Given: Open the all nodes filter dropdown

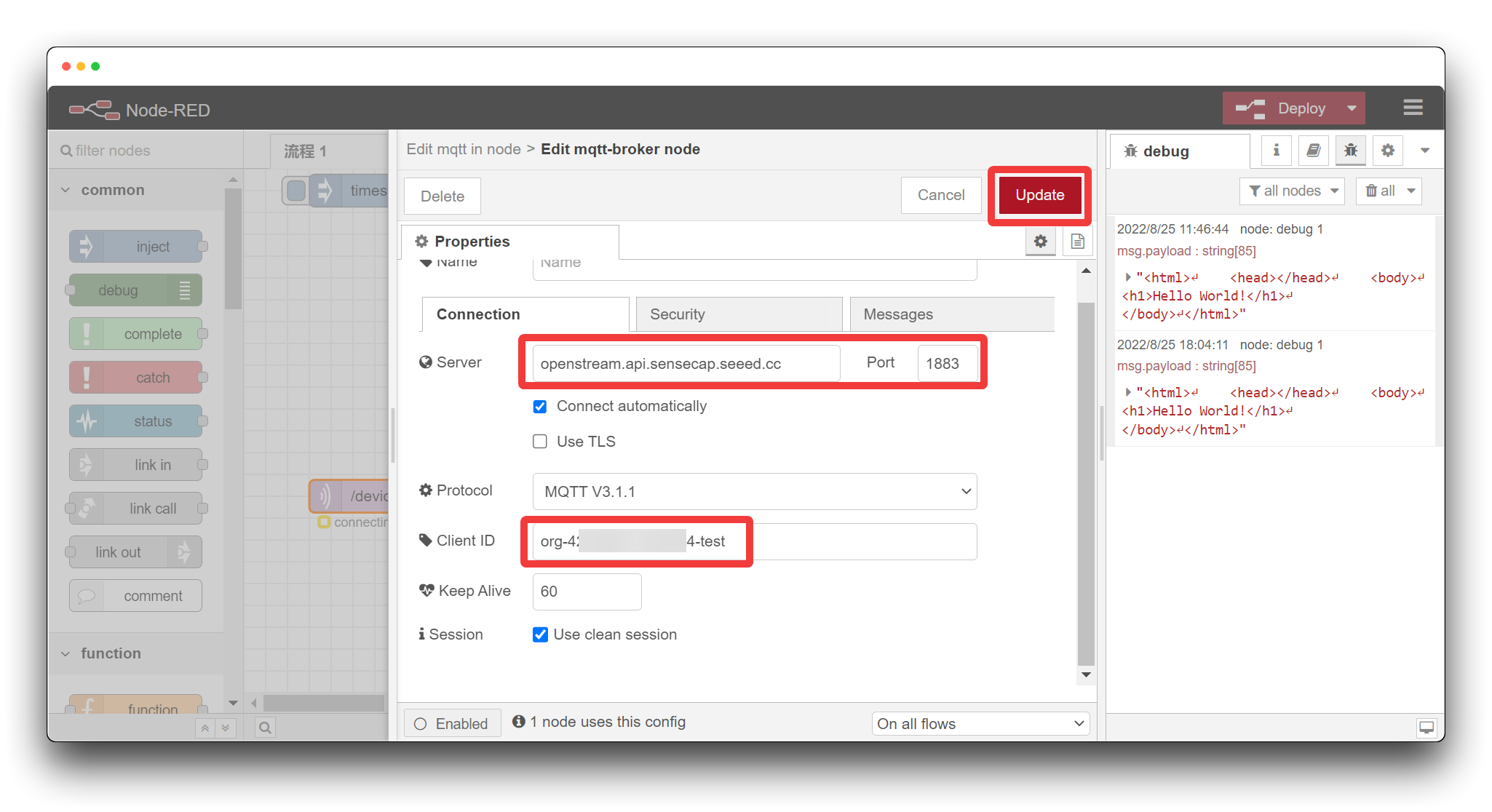Looking at the screenshot, I should coord(1293,191).
